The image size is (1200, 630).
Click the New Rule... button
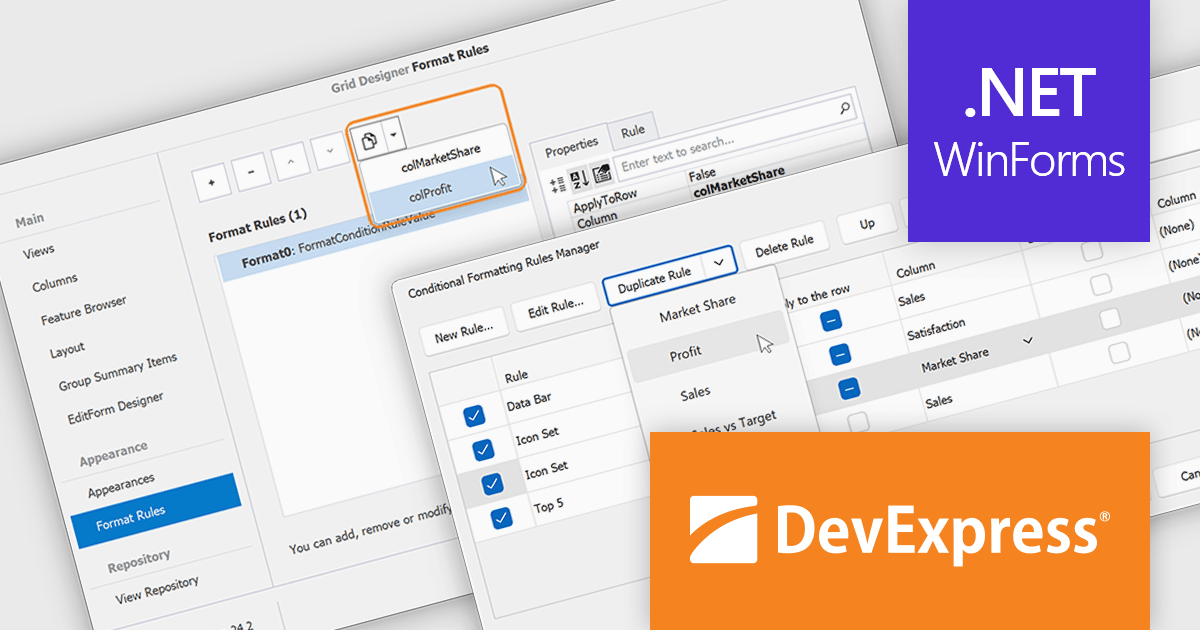point(463,334)
